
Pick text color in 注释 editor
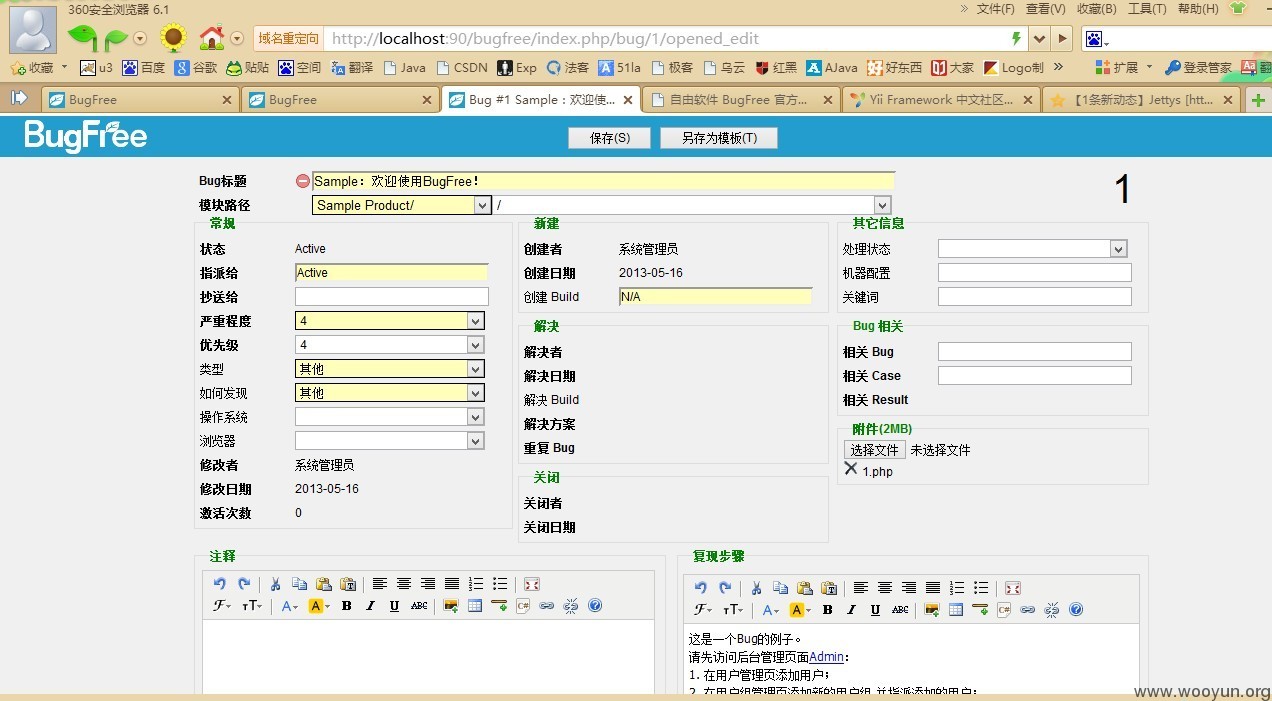(x=289, y=606)
